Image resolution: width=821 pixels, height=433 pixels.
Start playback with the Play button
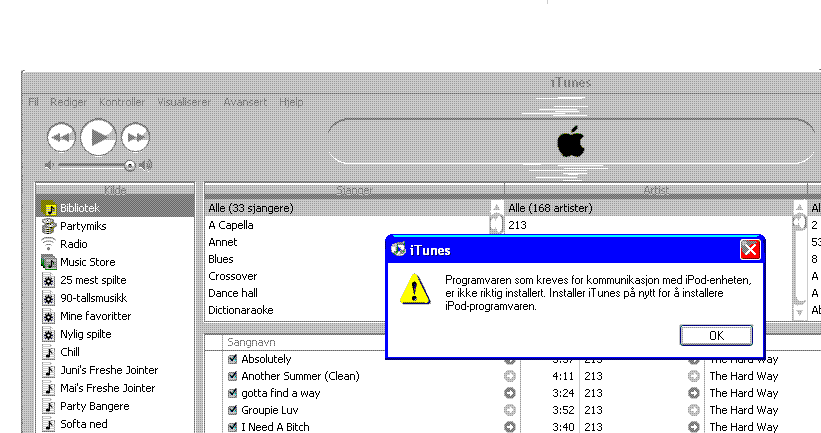coord(98,137)
